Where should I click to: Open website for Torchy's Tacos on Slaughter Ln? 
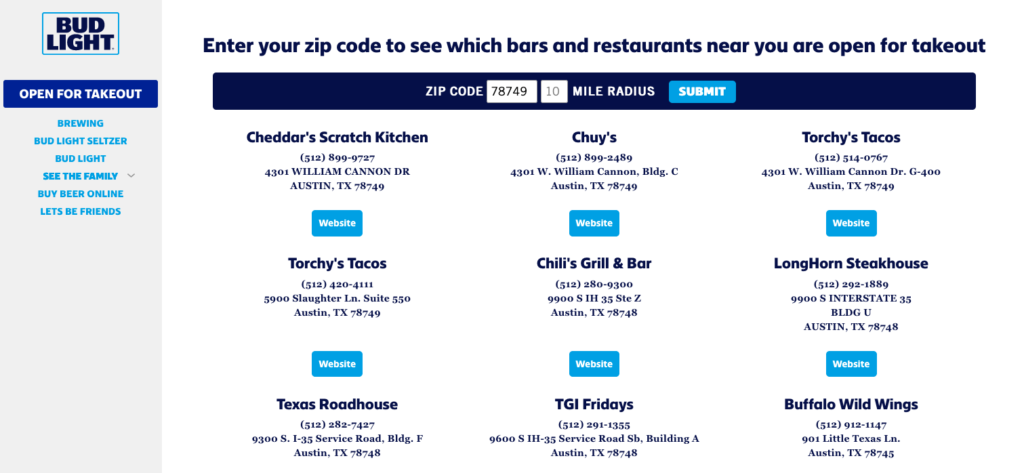pyautogui.click(x=337, y=364)
